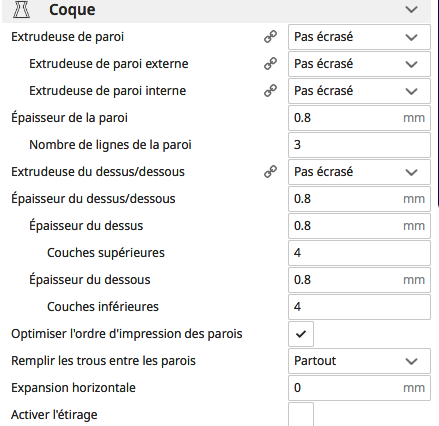The width and height of the screenshot is (439, 426).
Task: Enable the Activer l'étirage checkbox
Action: point(301,414)
